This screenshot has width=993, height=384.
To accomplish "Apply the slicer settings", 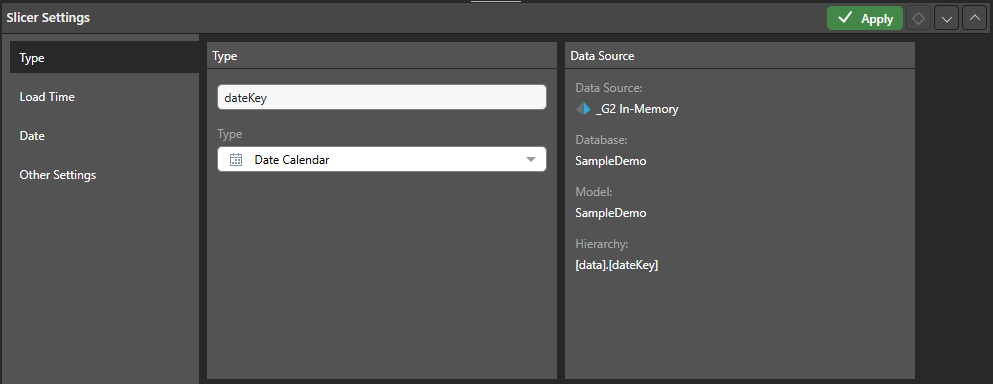I will click(x=865, y=19).
